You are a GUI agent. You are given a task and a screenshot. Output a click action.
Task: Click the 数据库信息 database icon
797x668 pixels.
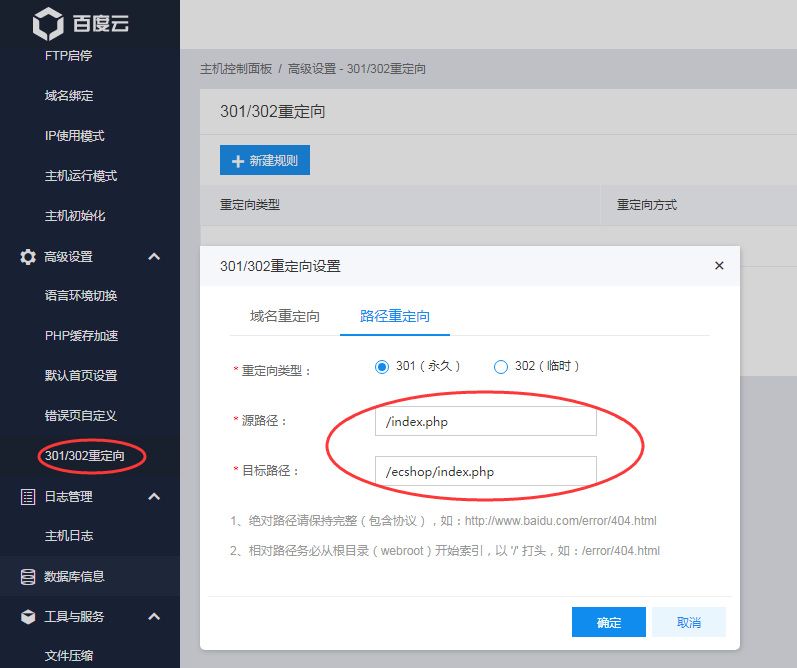coord(28,577)
